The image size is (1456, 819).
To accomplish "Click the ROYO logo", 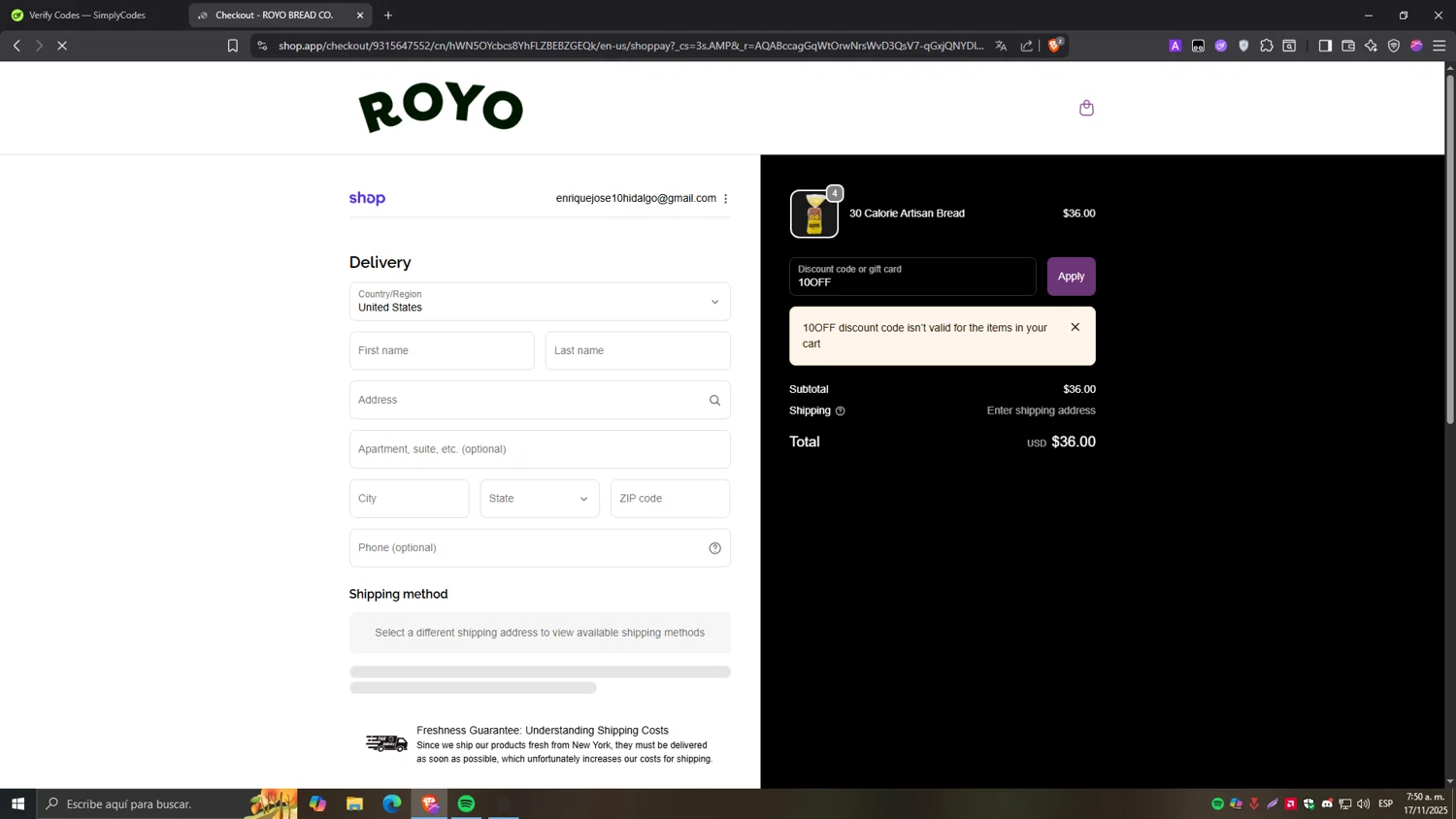I will pos(441,108).
